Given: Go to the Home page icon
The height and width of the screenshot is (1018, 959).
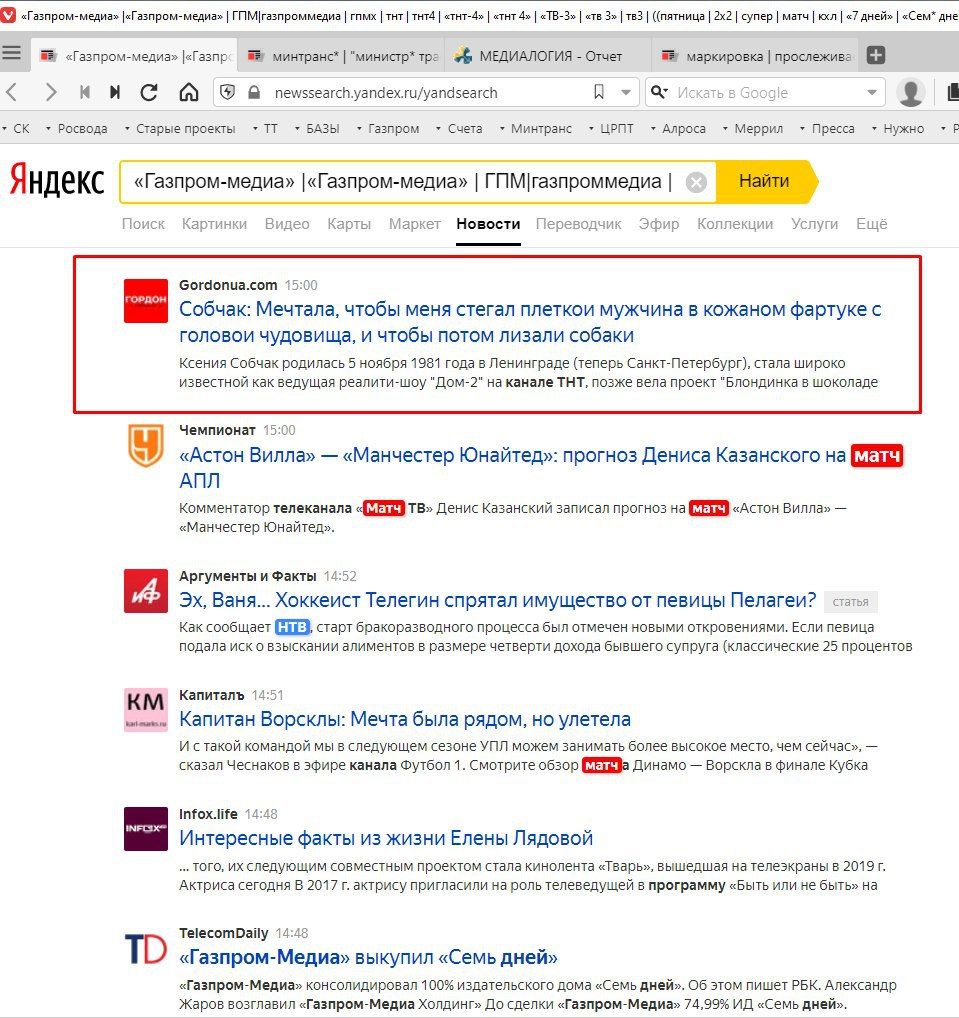Looking at the screenshot, I should pos(189,93).
